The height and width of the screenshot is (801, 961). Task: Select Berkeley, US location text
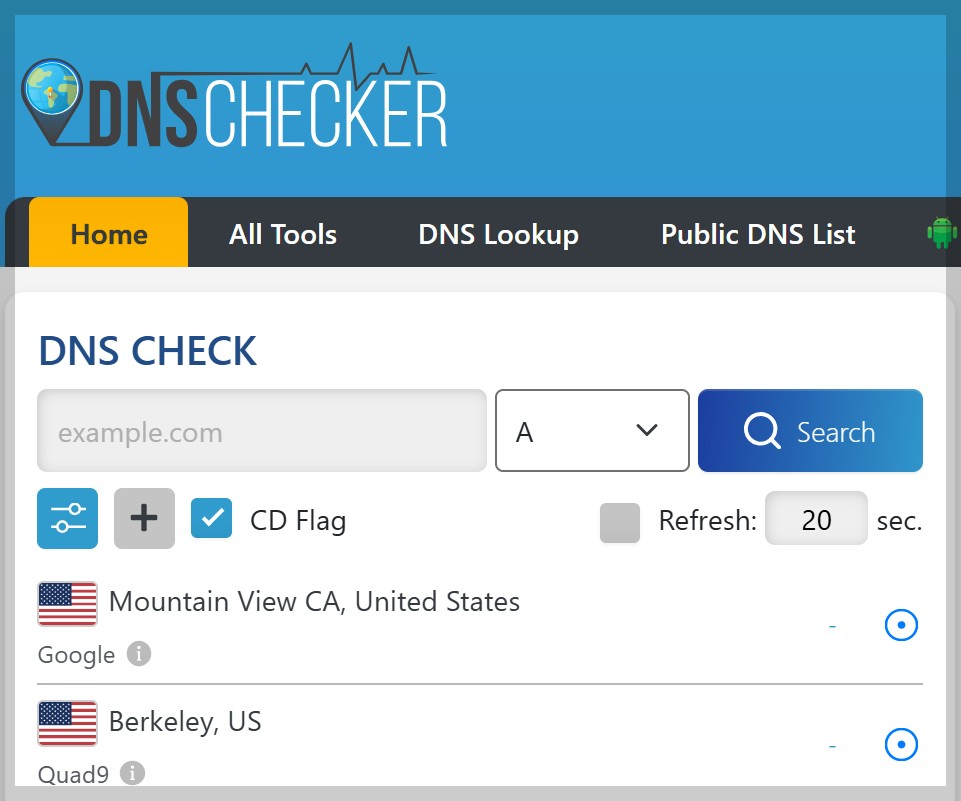coord(185,722)
